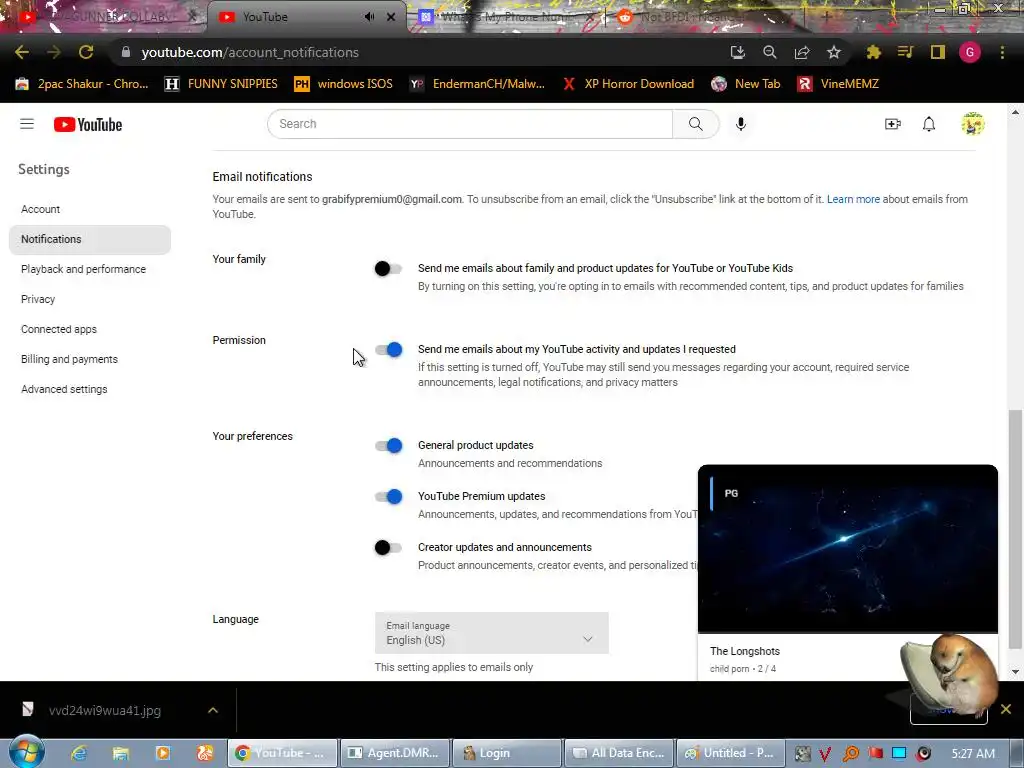The image size is (1024, 768).
Task: Select Account in Settings sidebar
Action: [89, 209]
